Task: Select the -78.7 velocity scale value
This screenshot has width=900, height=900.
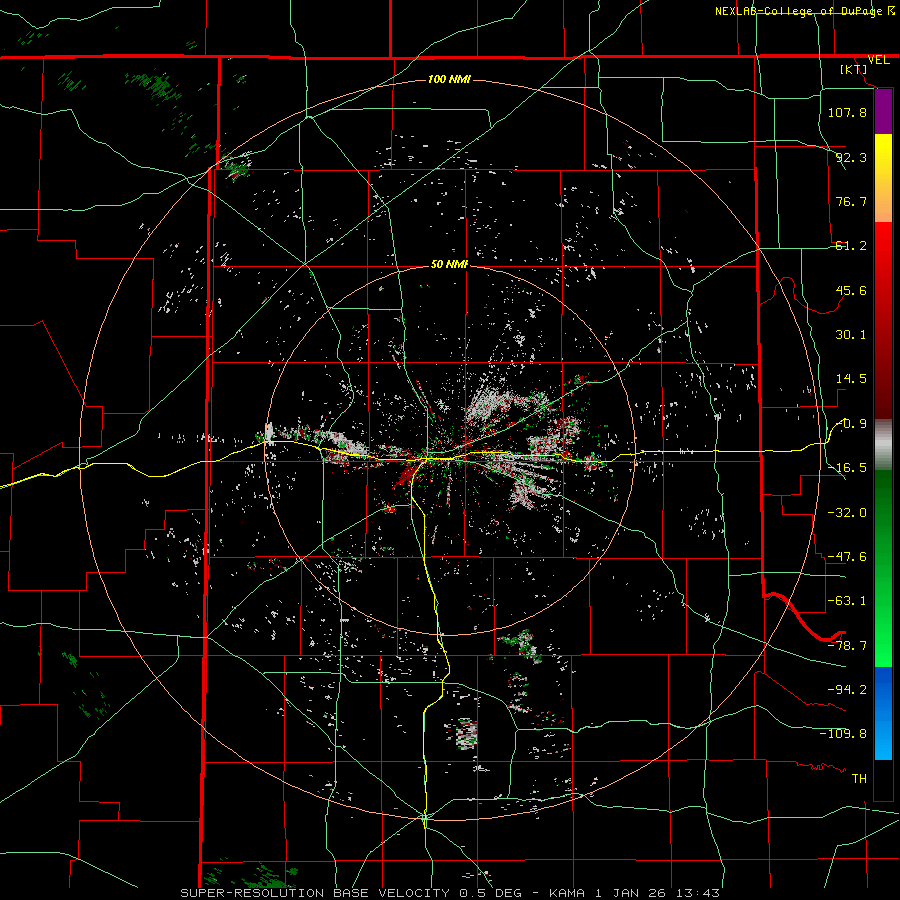Action: pyautogui.click(x=847, y=646)
